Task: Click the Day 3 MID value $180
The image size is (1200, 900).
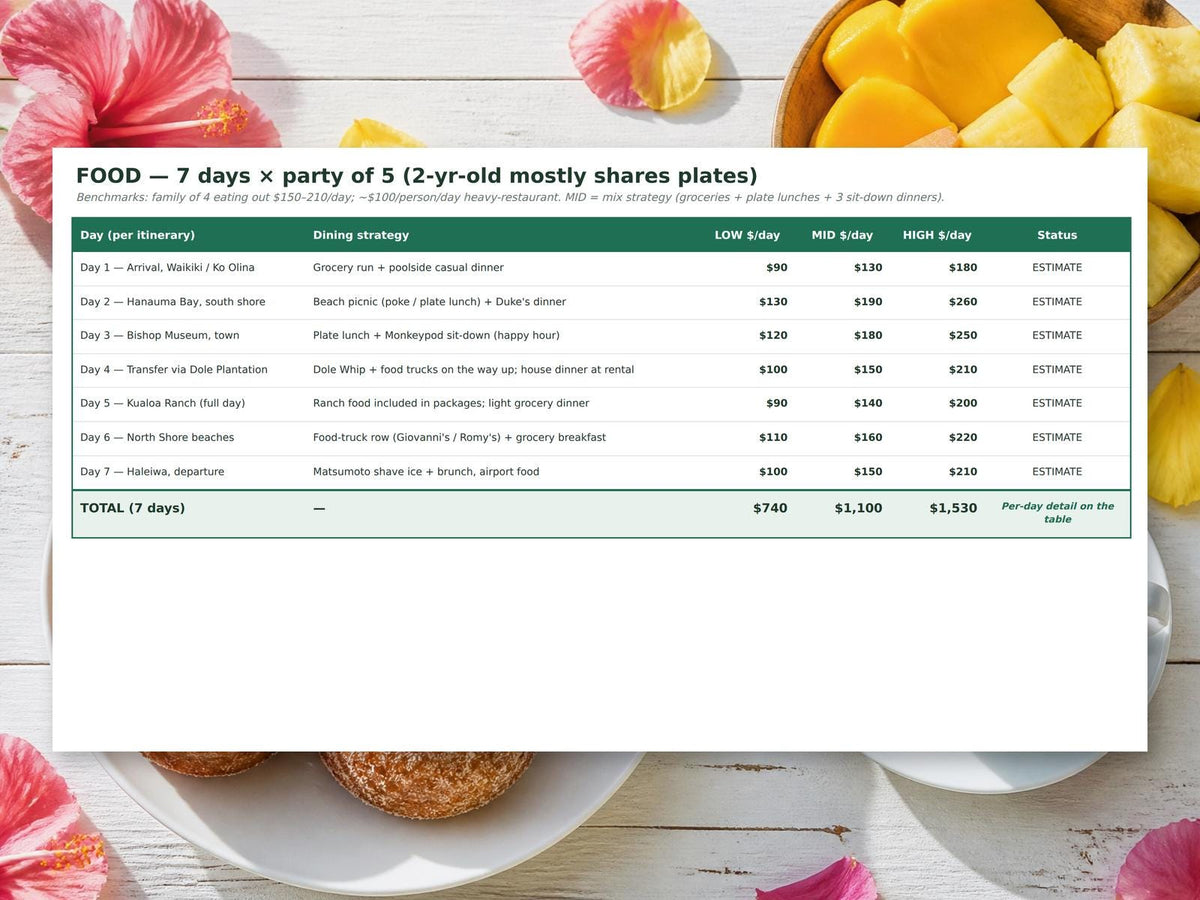Action: 868,336
